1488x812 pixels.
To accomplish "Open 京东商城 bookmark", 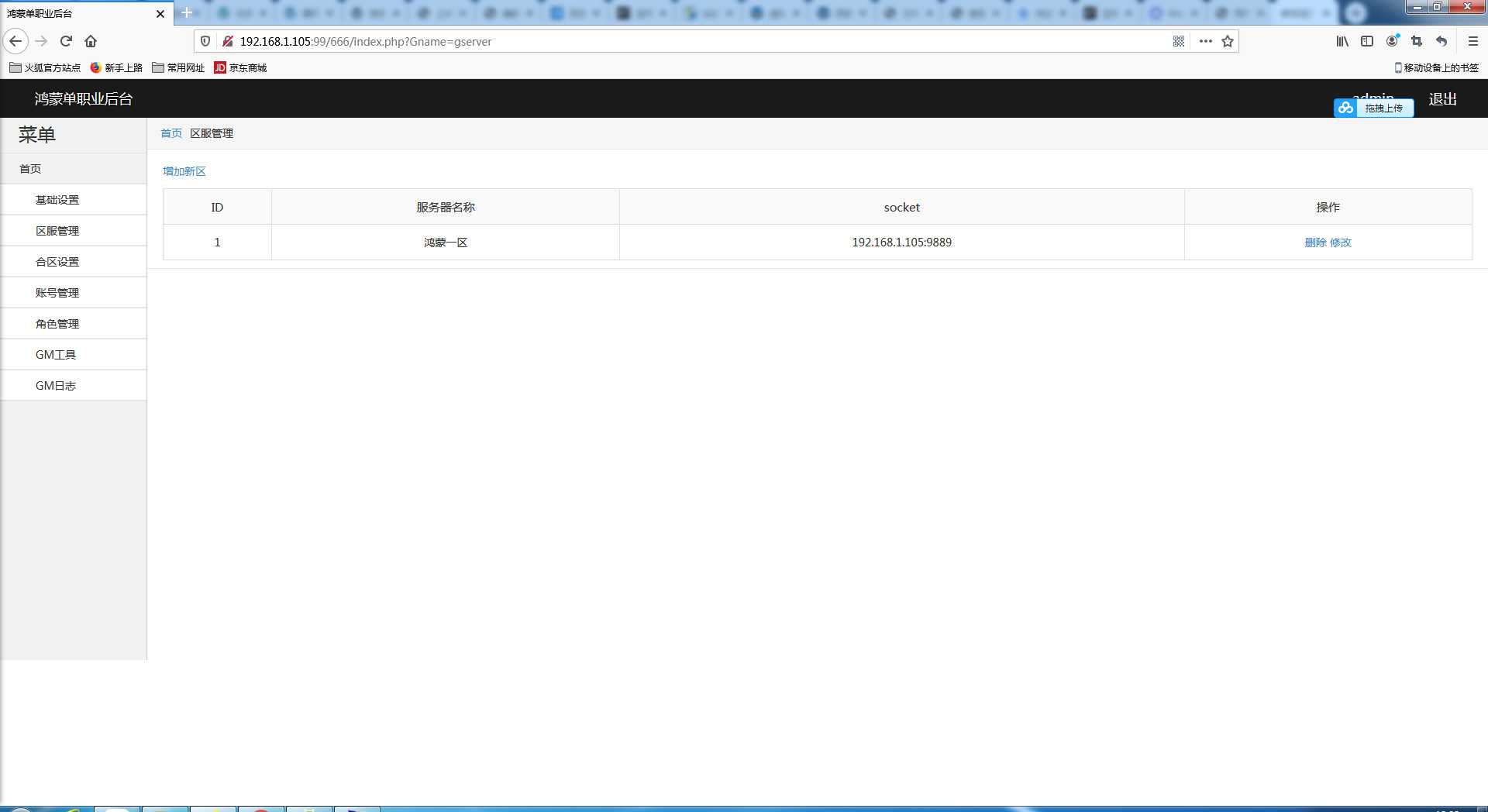I will (x=241, y=67).
